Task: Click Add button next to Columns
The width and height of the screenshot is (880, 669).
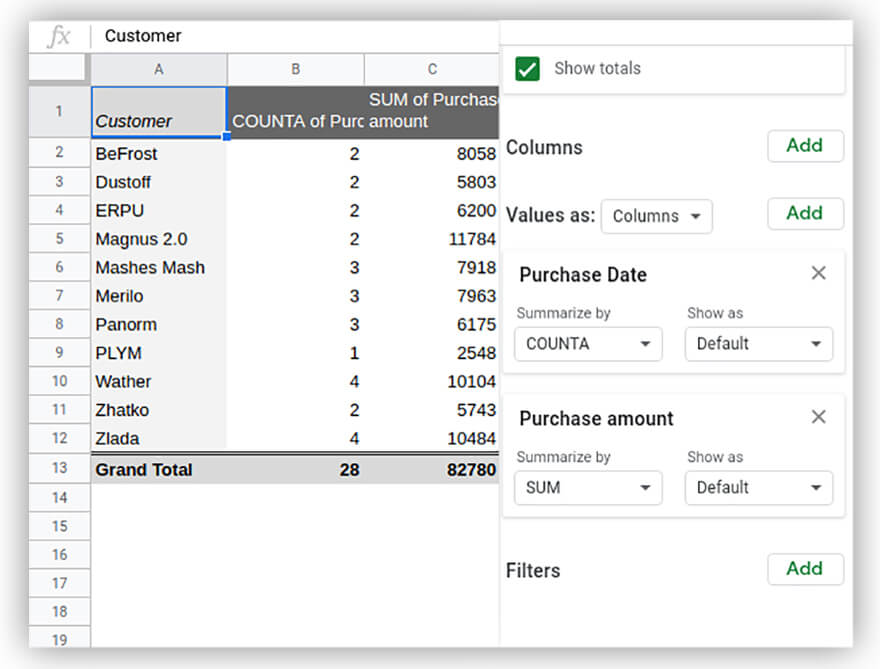Action: 805,146
